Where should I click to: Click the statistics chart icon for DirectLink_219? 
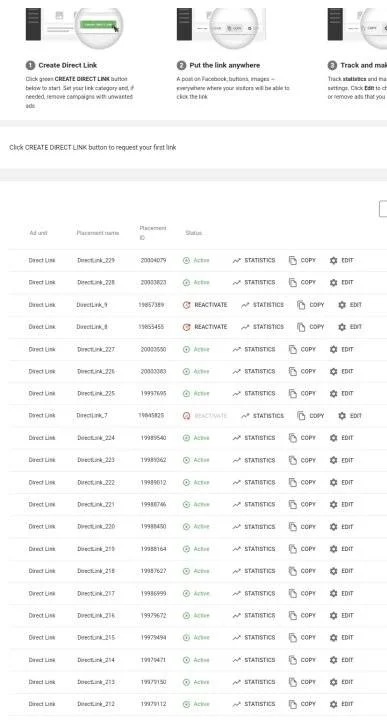point(236,549)
